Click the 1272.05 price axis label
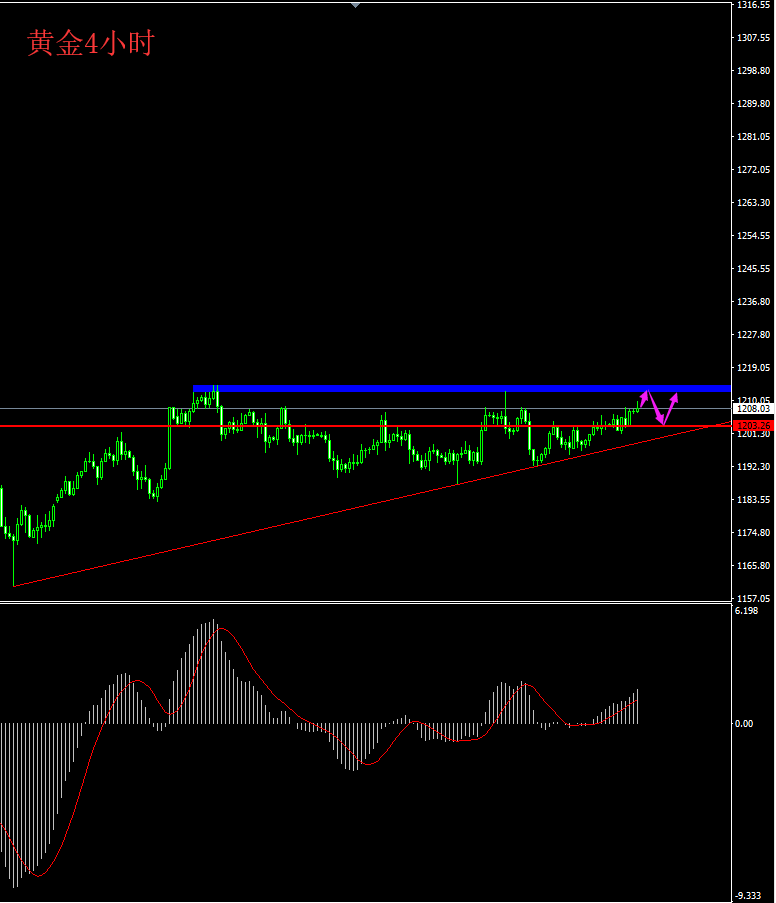776x903 pixels. [754, 169]
